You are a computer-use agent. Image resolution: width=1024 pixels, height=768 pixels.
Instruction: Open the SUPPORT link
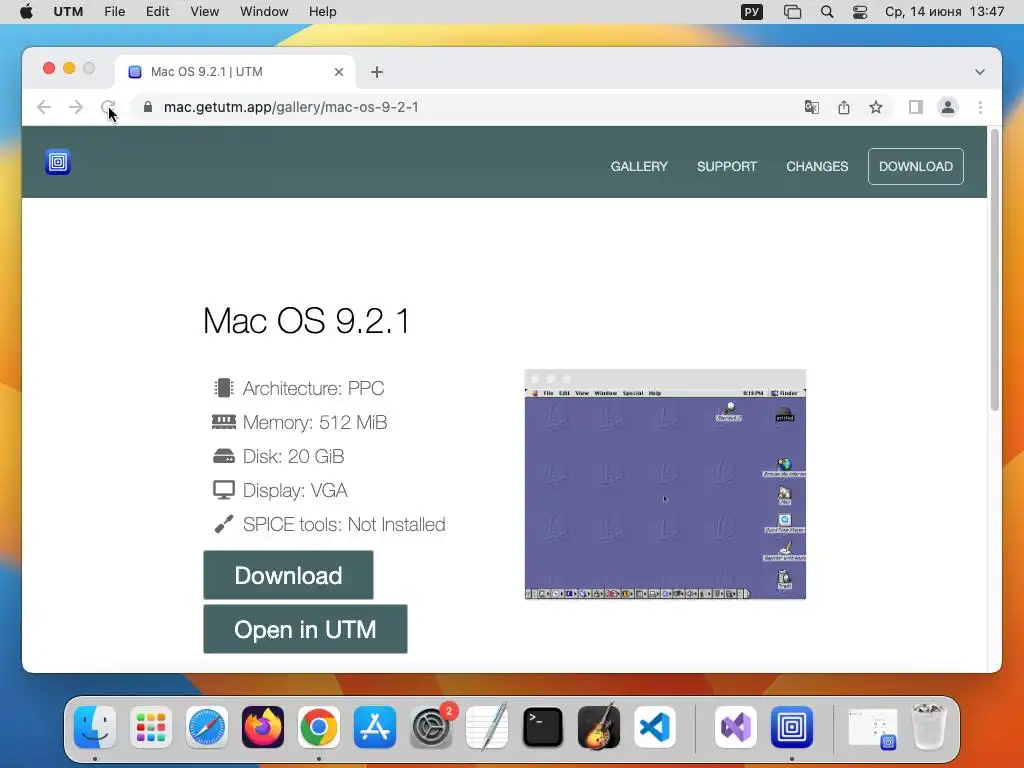(x=727, y=167)
